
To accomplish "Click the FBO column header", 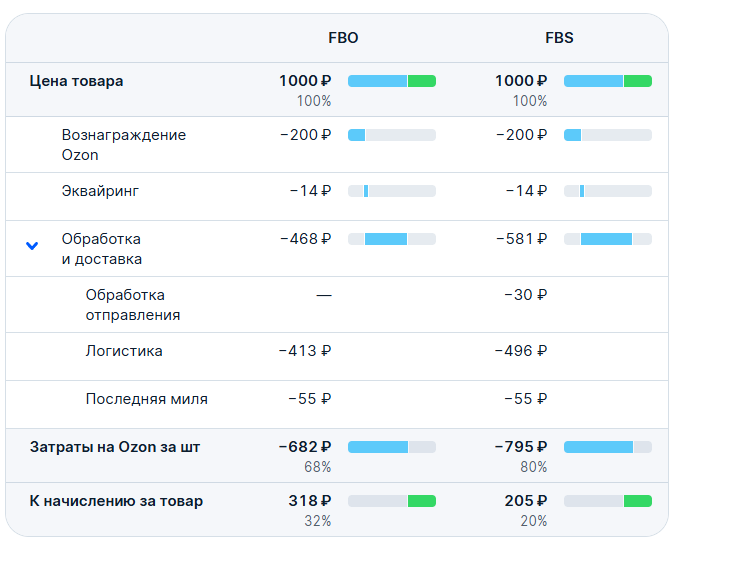I will click(343, 38).
